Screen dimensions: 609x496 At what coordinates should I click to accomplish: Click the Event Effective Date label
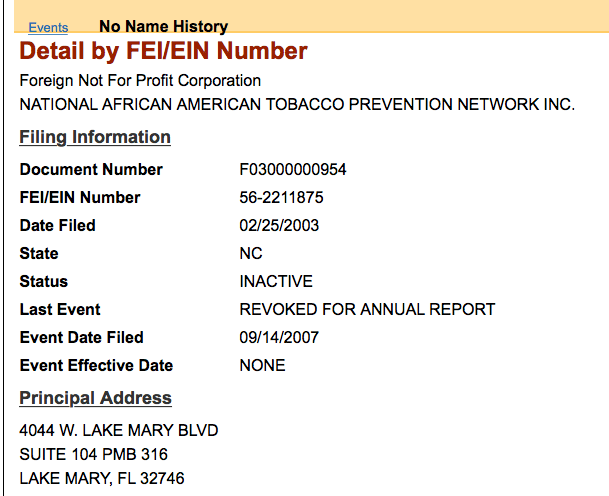[96, 365]
